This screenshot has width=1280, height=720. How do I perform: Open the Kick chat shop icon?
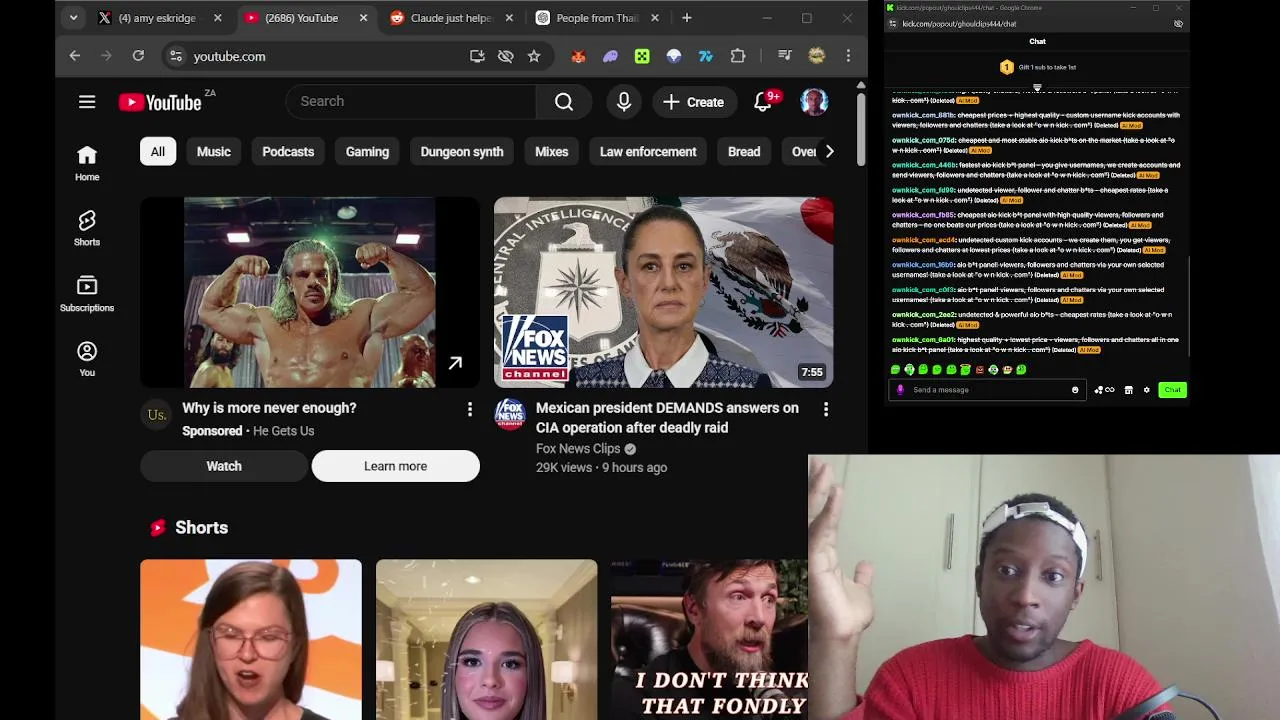click(1129, 390)
